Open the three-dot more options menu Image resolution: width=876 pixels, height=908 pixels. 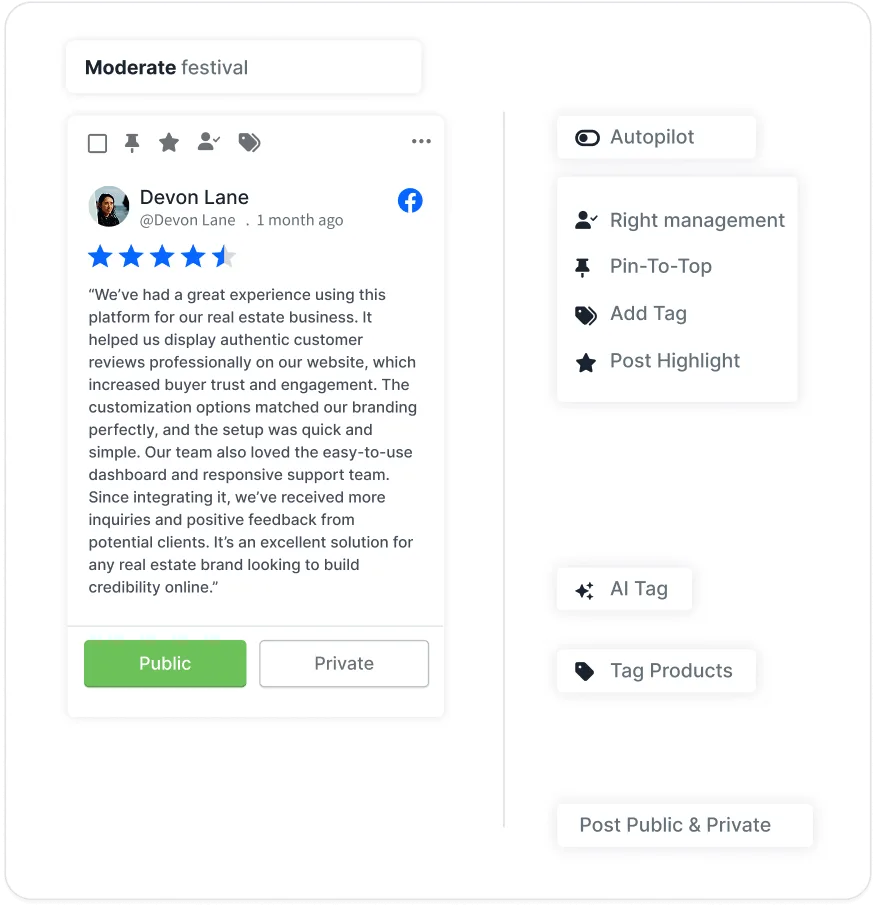click(x=421, y=141)
